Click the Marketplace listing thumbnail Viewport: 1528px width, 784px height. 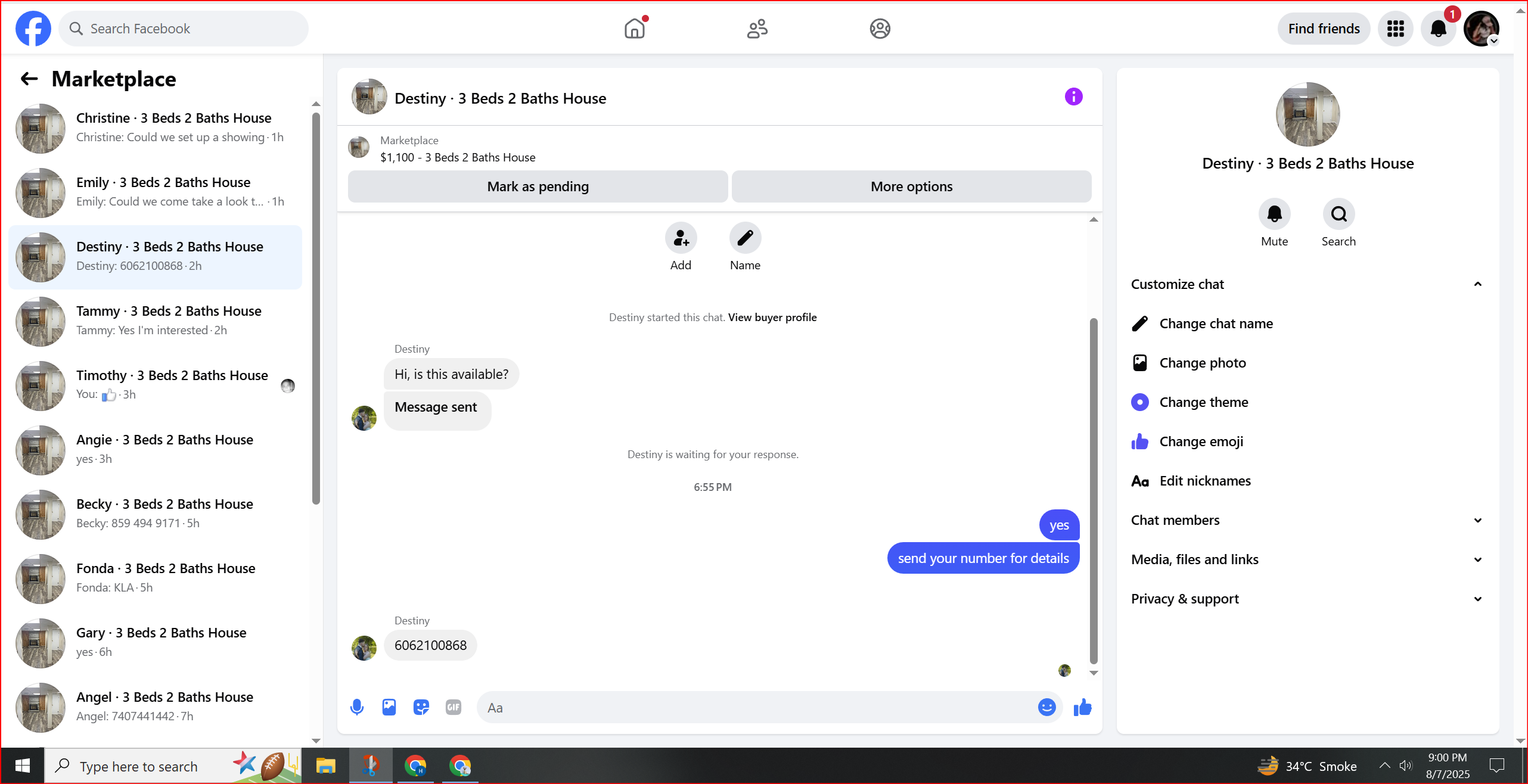point(359,147)
